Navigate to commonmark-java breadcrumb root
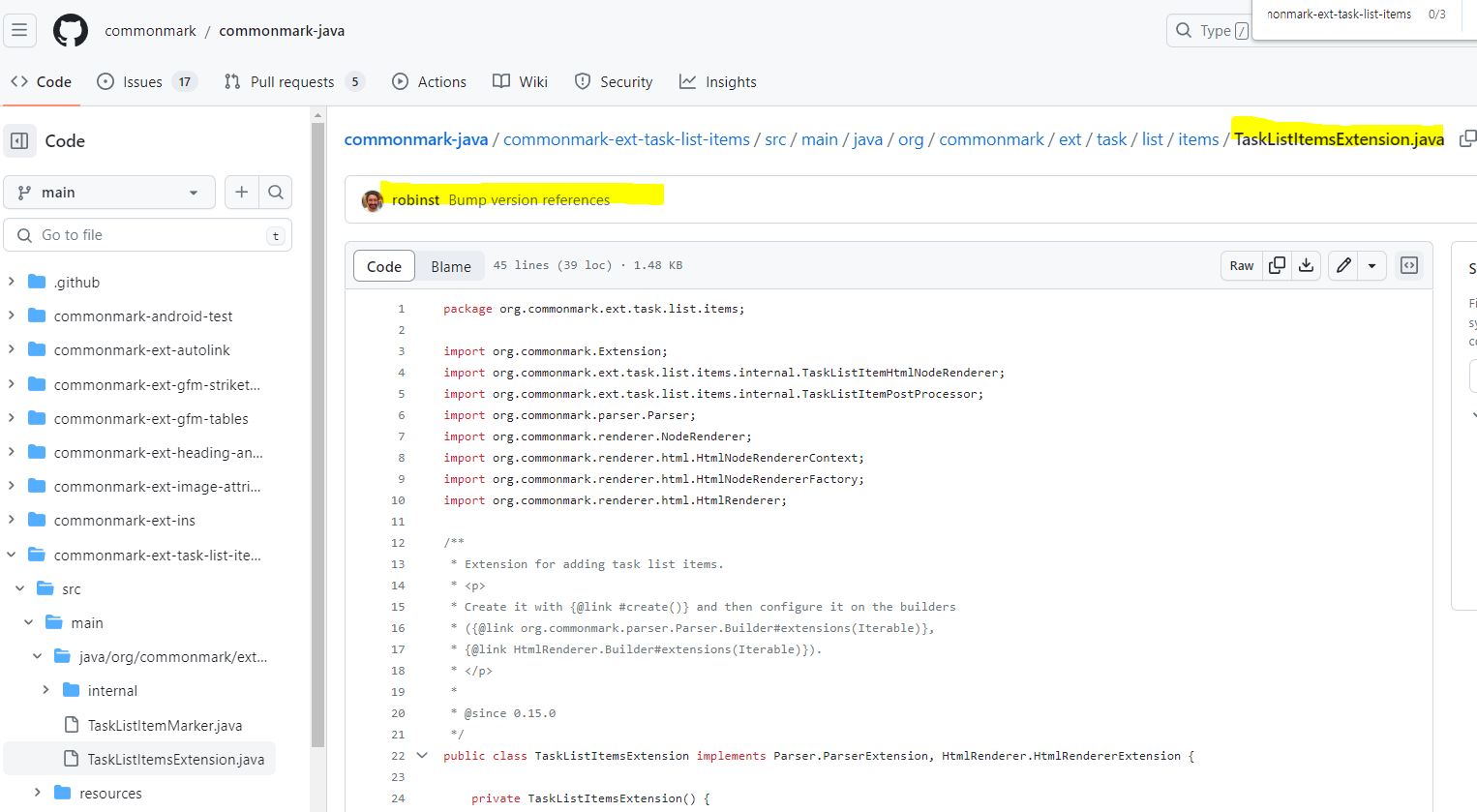 tap(416, 139)
